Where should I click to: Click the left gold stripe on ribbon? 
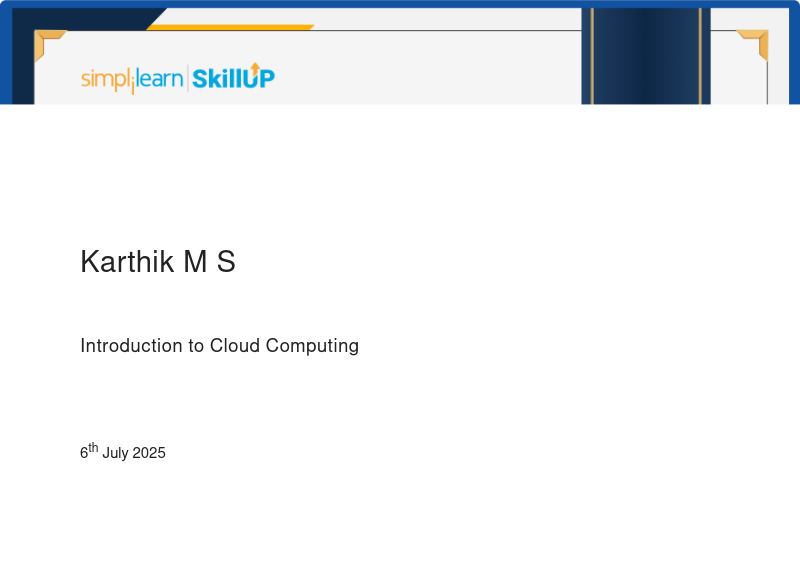(592, 55)
